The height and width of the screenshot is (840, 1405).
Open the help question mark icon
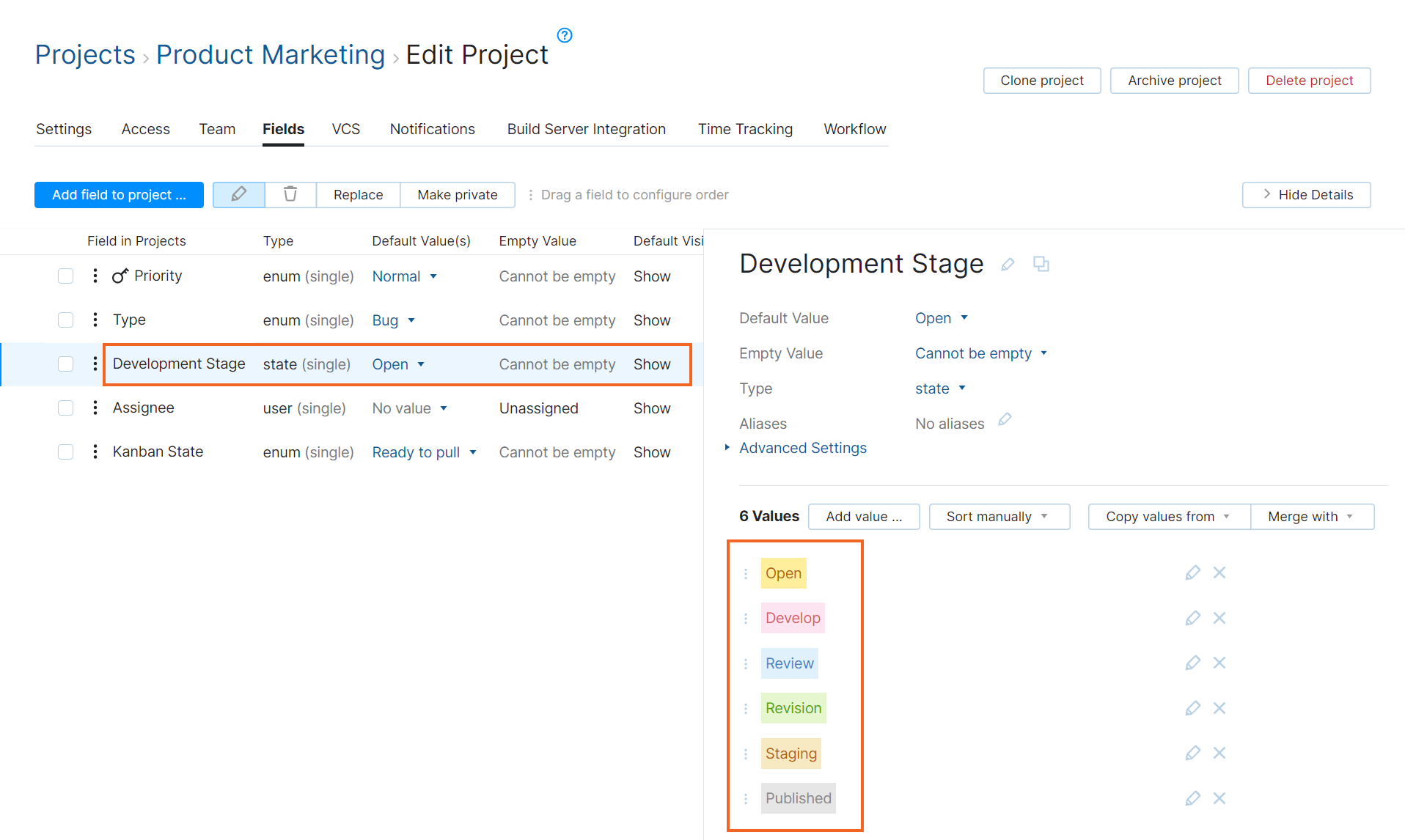click(564, 35)
